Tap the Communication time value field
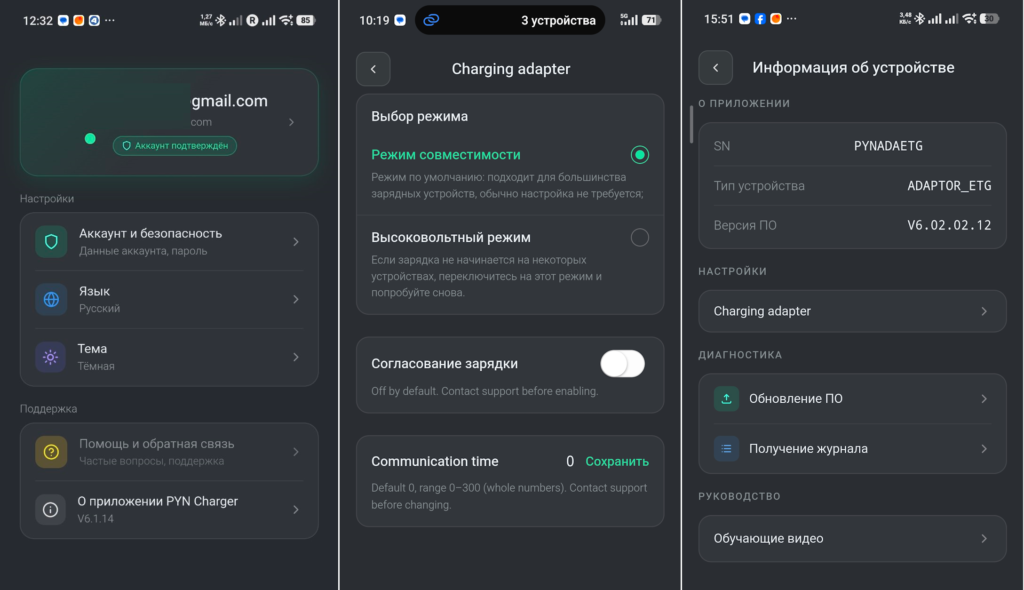This screenshot has height=590, width=1024. (569, 461)
